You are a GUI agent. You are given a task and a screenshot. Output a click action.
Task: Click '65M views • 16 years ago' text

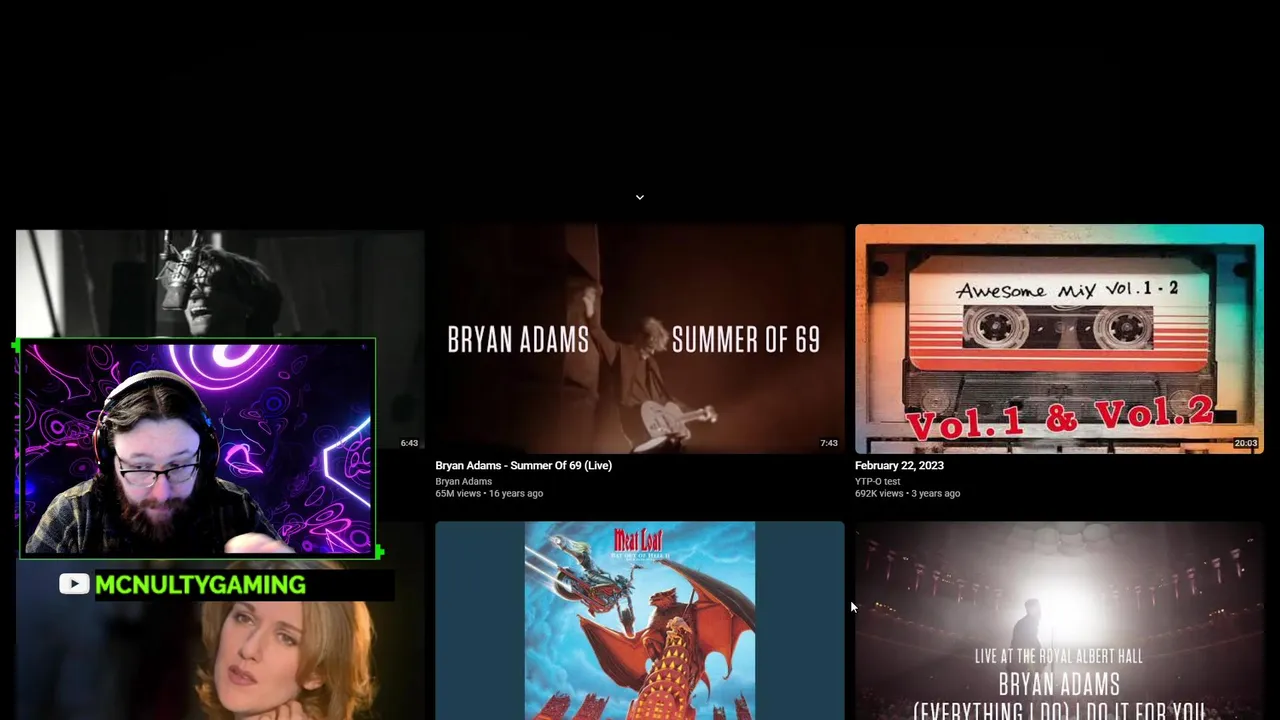489,493
